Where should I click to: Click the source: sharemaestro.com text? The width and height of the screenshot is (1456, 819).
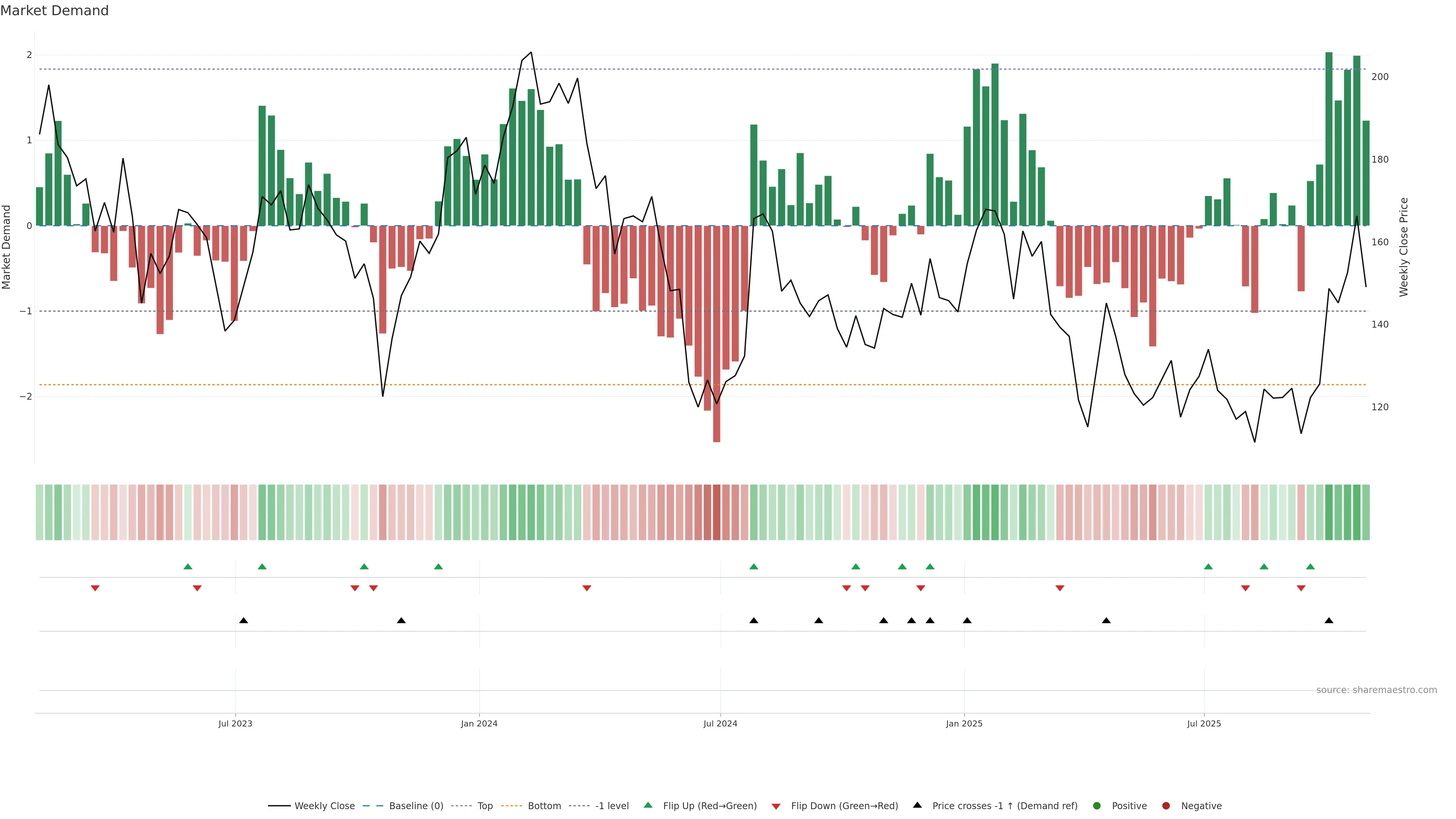(1376, 690)
